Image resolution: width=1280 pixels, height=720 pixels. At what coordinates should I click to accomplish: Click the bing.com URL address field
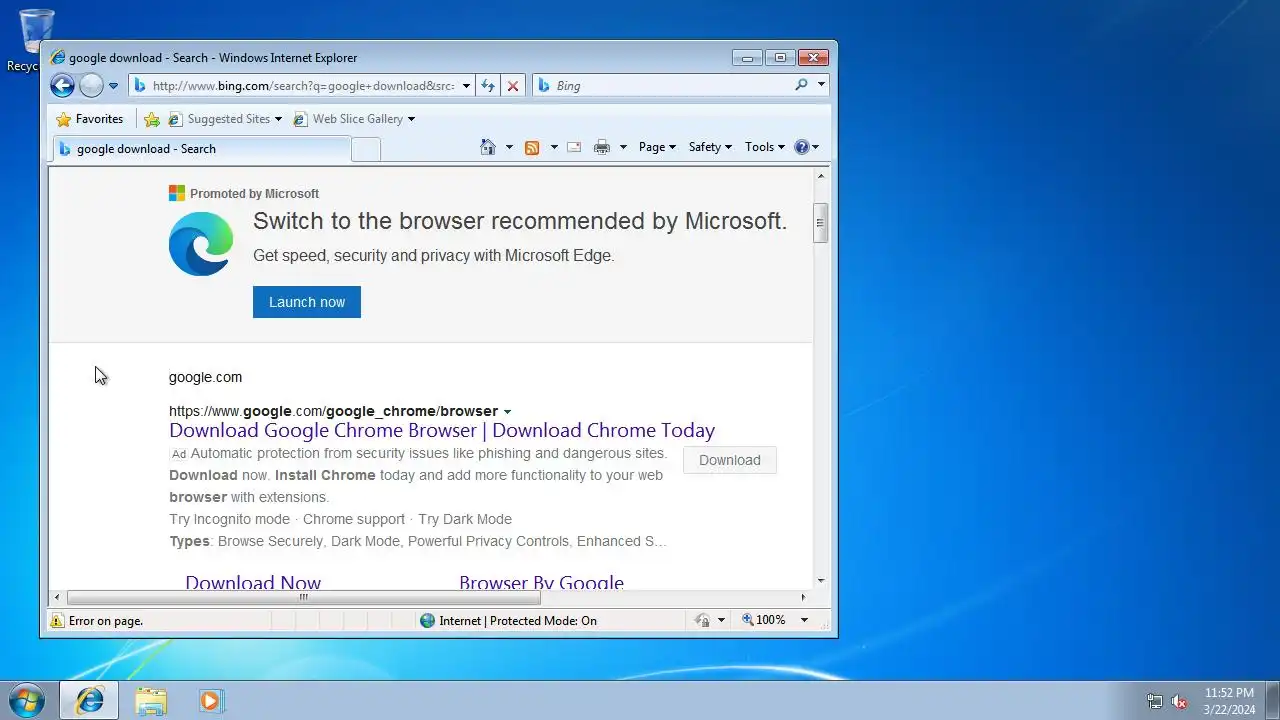pos(303,86)
